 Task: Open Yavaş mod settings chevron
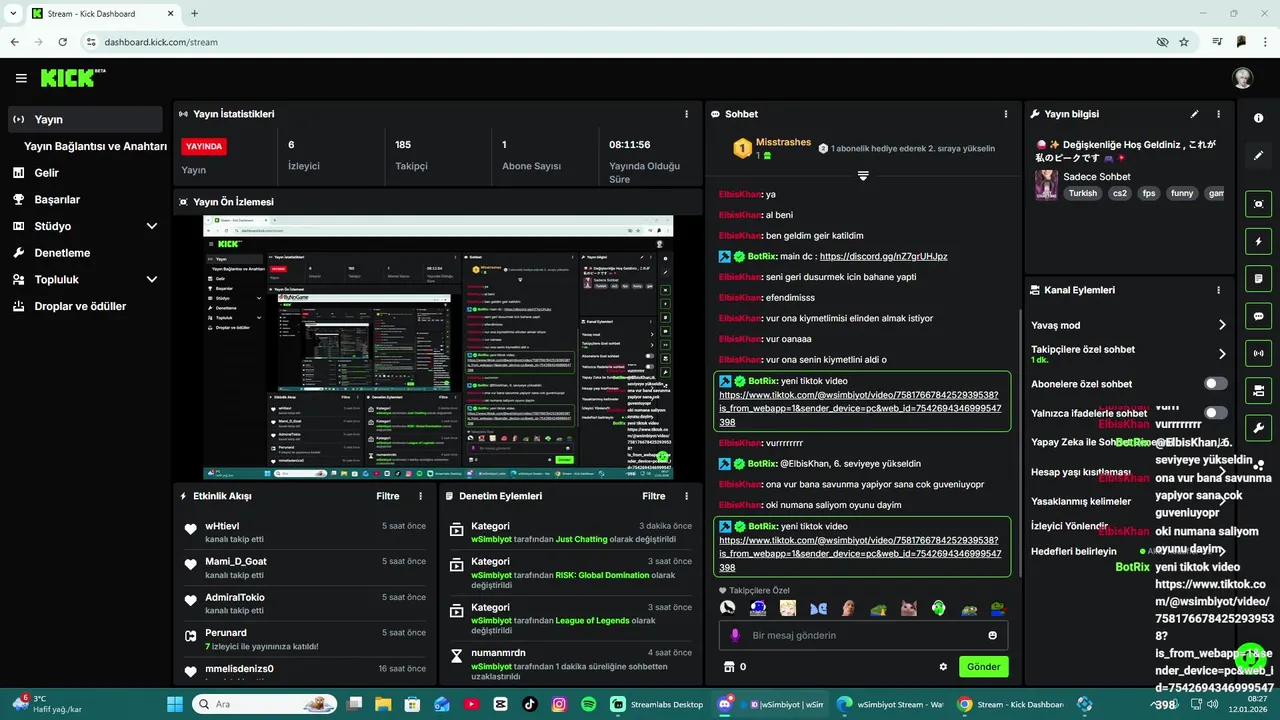coord(1222,325)
